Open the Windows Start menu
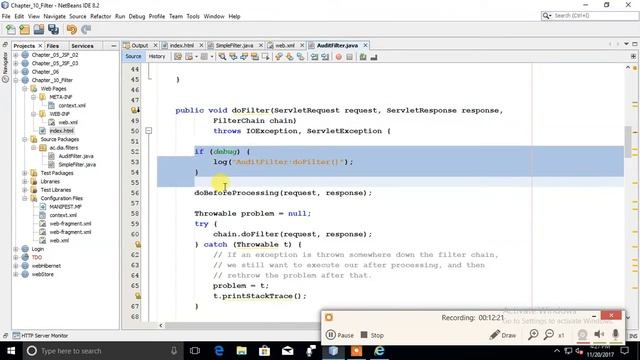The height and width of the screenshot is (360, 640). (x=11, y=351)
